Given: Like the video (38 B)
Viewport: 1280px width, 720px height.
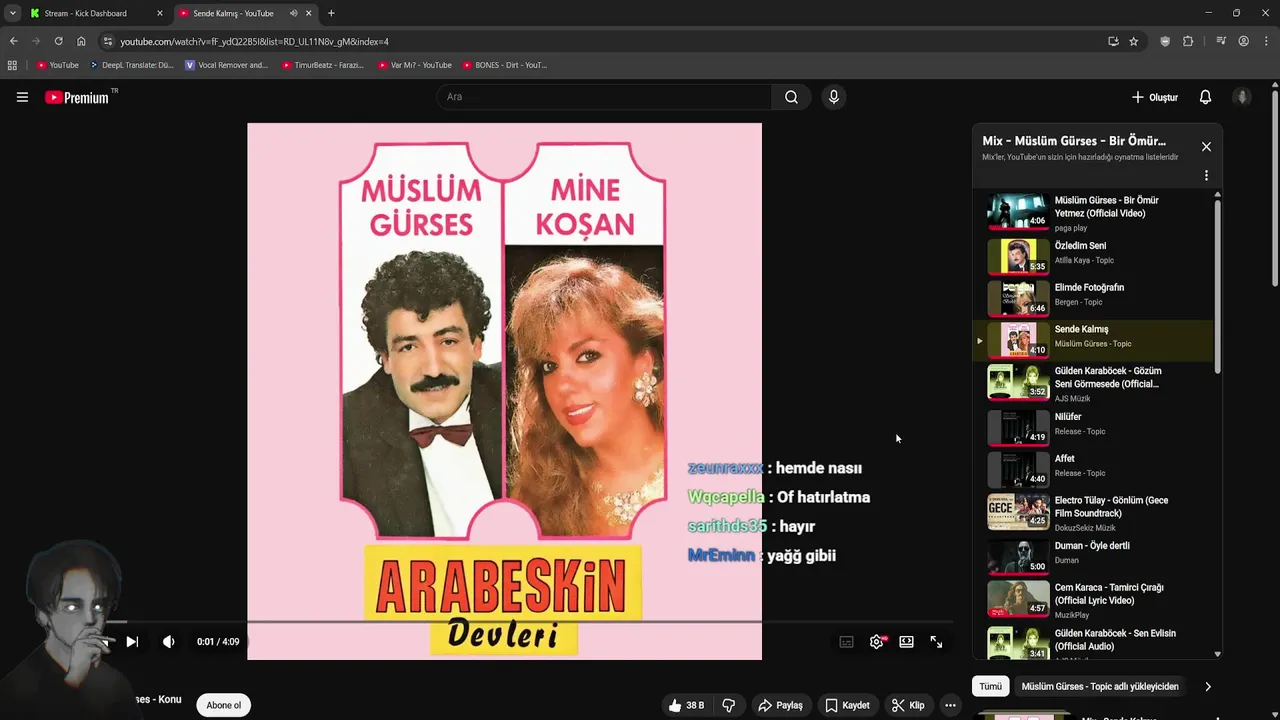Looking at the screenshot, I should (x=686, y=705).
